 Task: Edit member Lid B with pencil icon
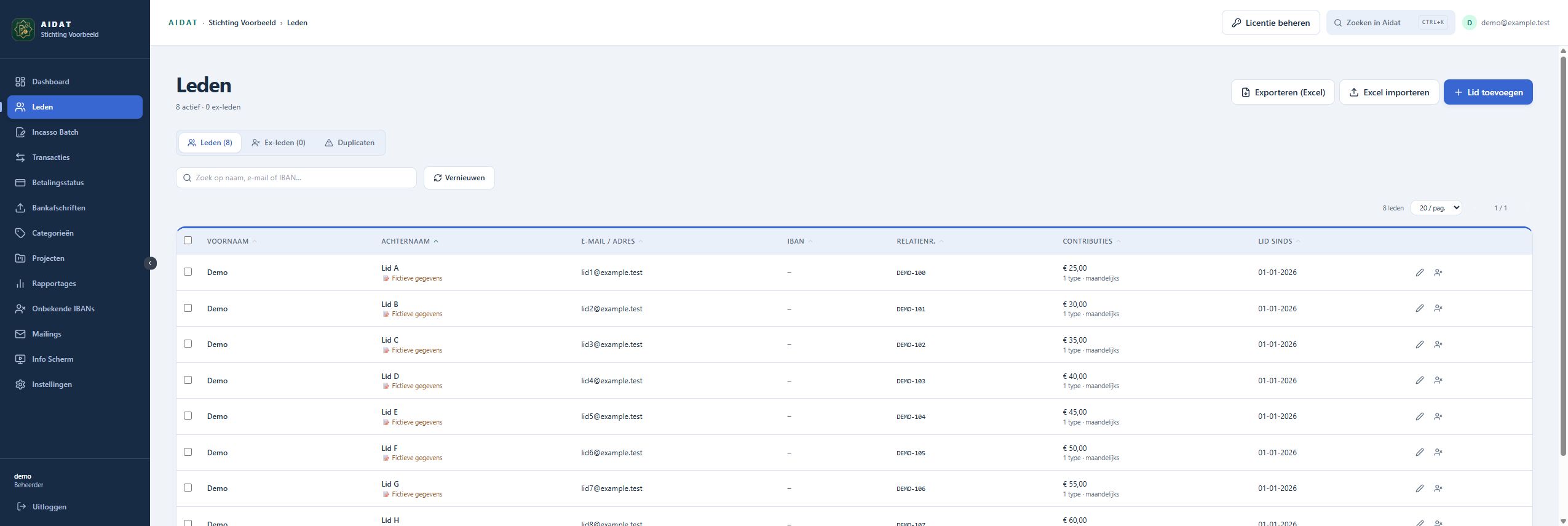[x=1419, y=308]
